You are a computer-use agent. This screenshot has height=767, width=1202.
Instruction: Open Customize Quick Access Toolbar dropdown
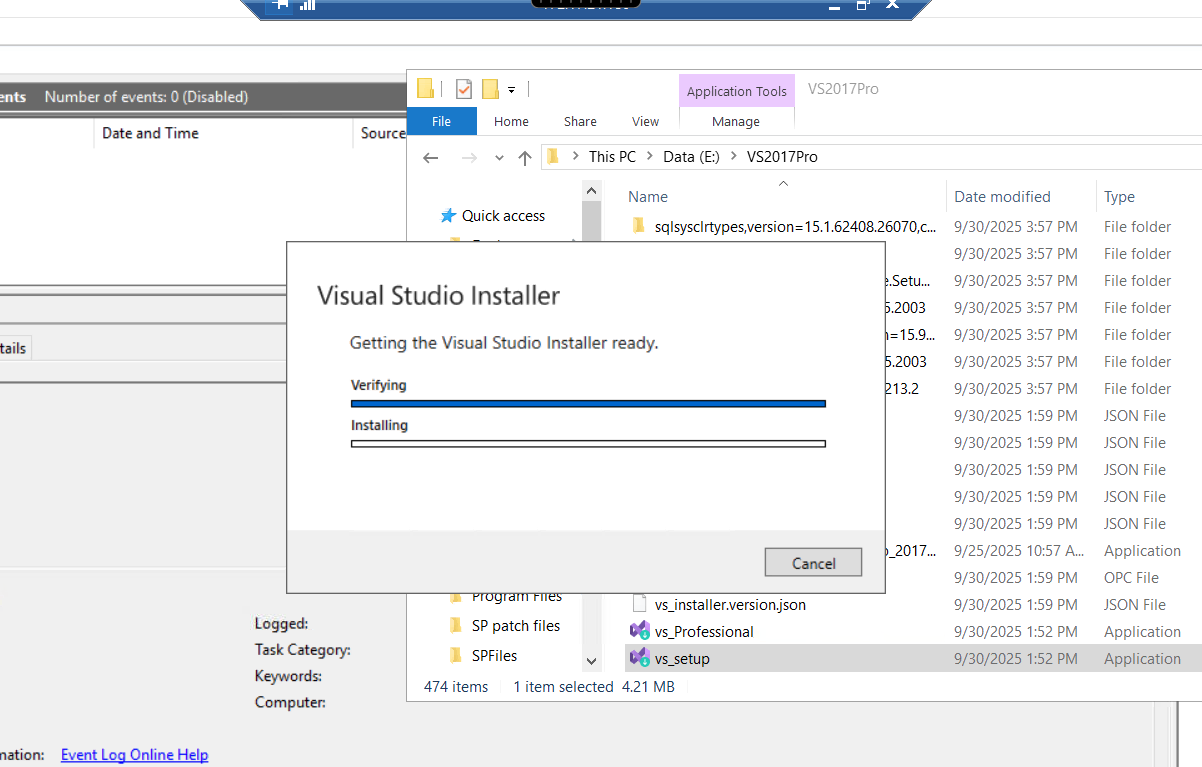(x=511, y=90)
